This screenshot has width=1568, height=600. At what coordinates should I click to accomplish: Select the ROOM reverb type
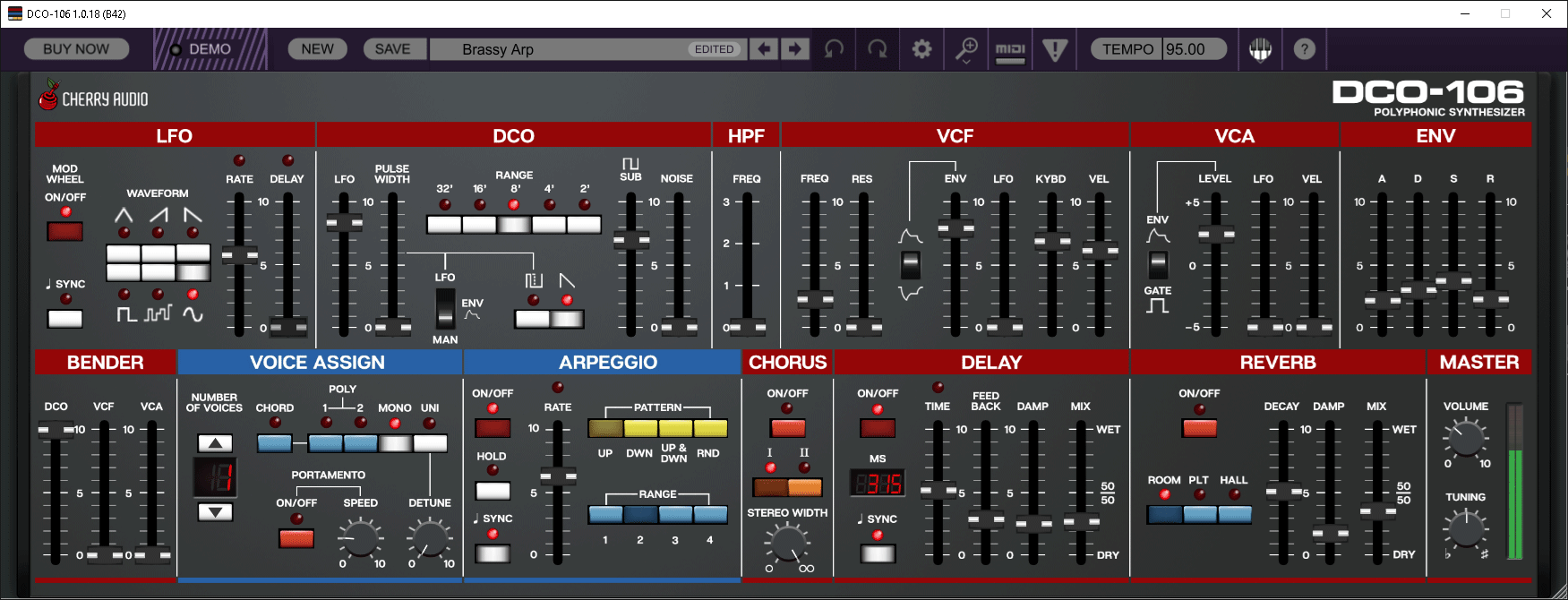click(1164, 514)
